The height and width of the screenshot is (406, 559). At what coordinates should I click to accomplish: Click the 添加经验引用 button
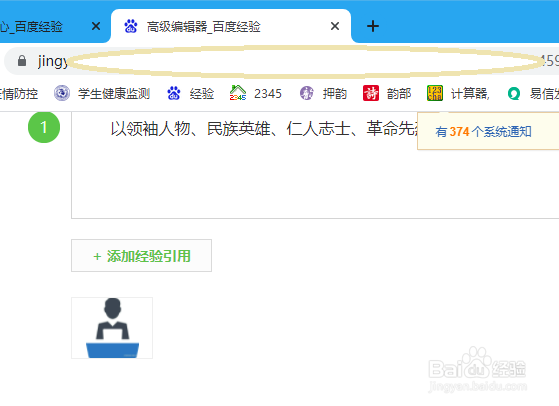(142, 256)
